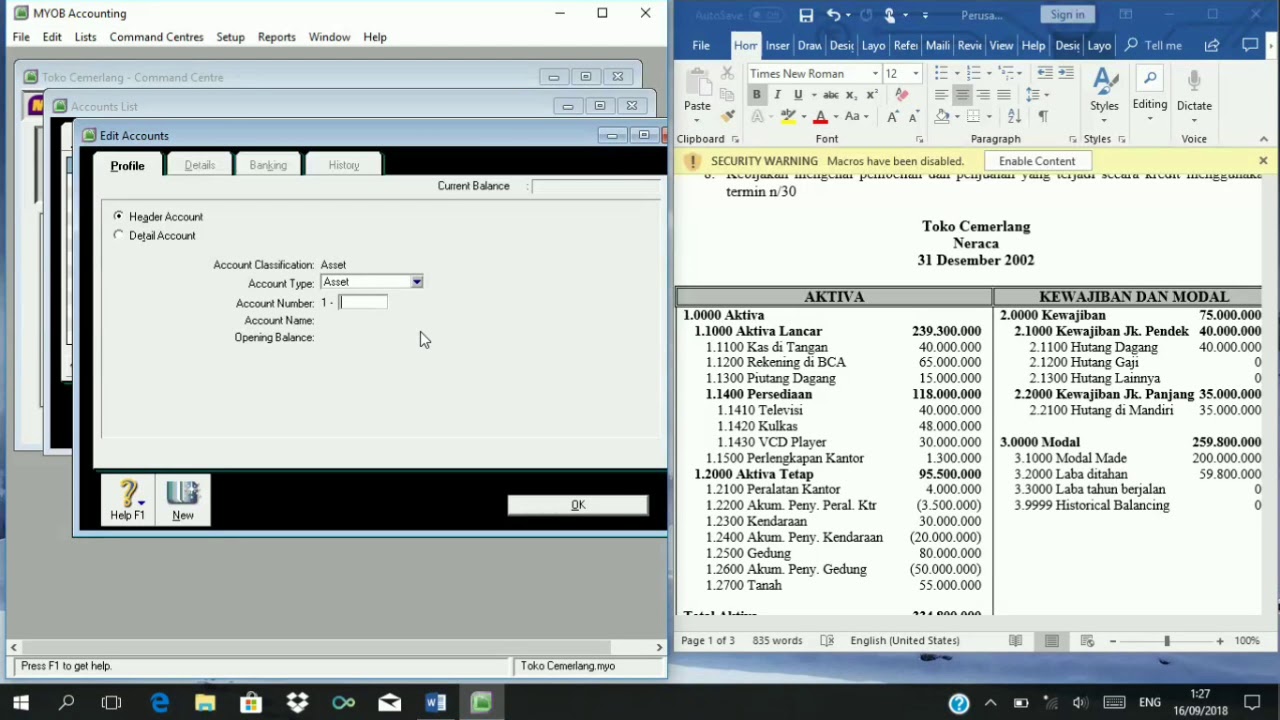Clear all formatting with eraser icon
1280x720 pixels.
902,94
